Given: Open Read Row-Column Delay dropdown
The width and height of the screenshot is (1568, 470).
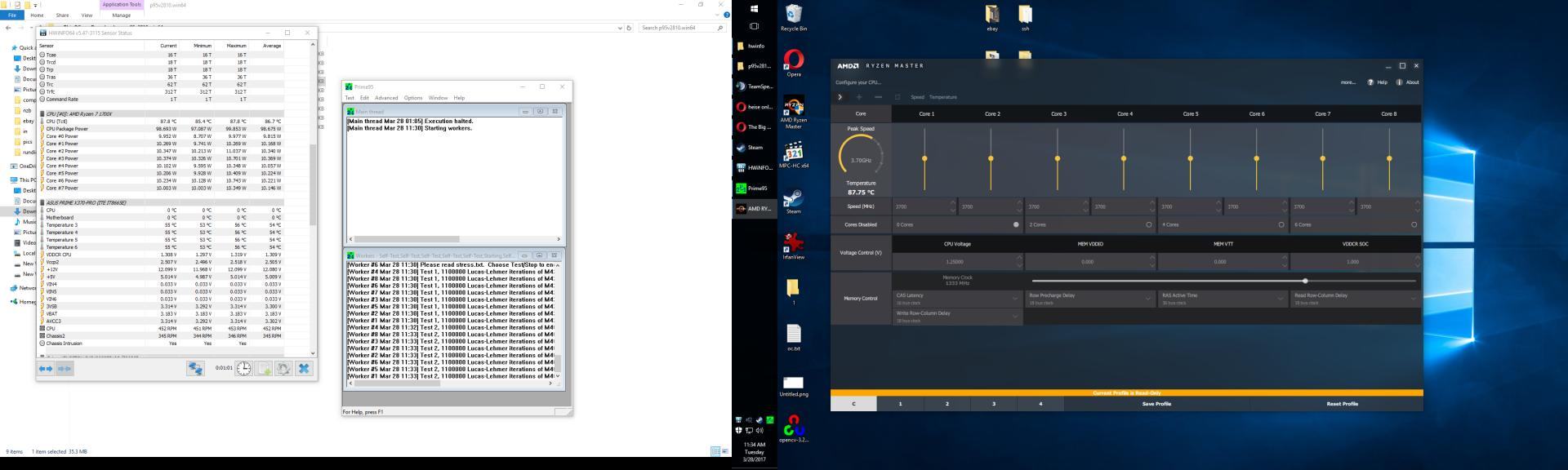Looking at the screenshot, I should (1356, 299).
